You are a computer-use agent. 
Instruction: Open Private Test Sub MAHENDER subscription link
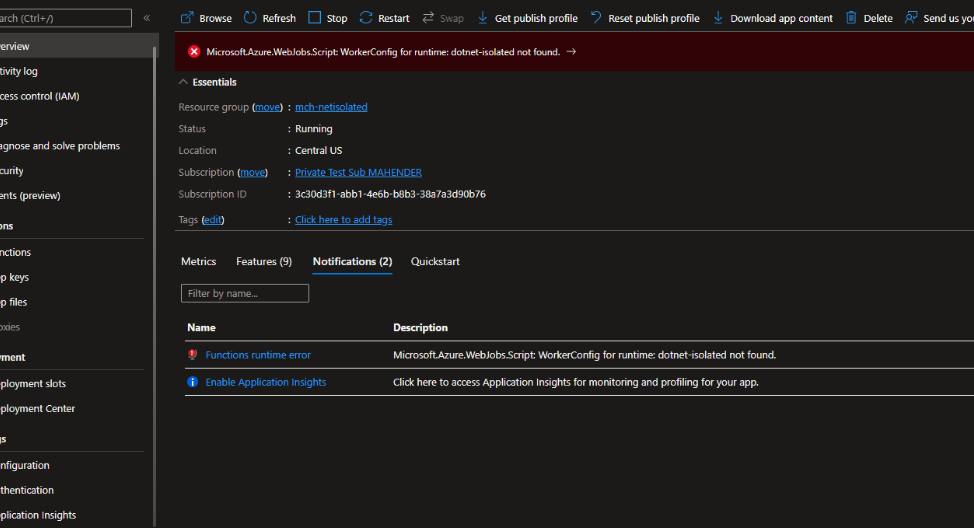[x=358, y=172]
